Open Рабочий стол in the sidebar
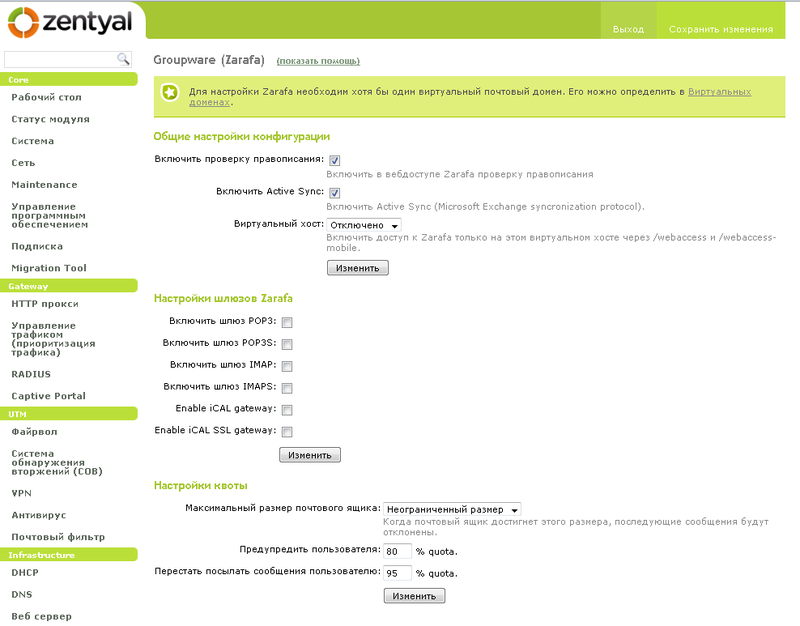Image resolution: width=800 pixels, height=626 pixels. [46, 97]
